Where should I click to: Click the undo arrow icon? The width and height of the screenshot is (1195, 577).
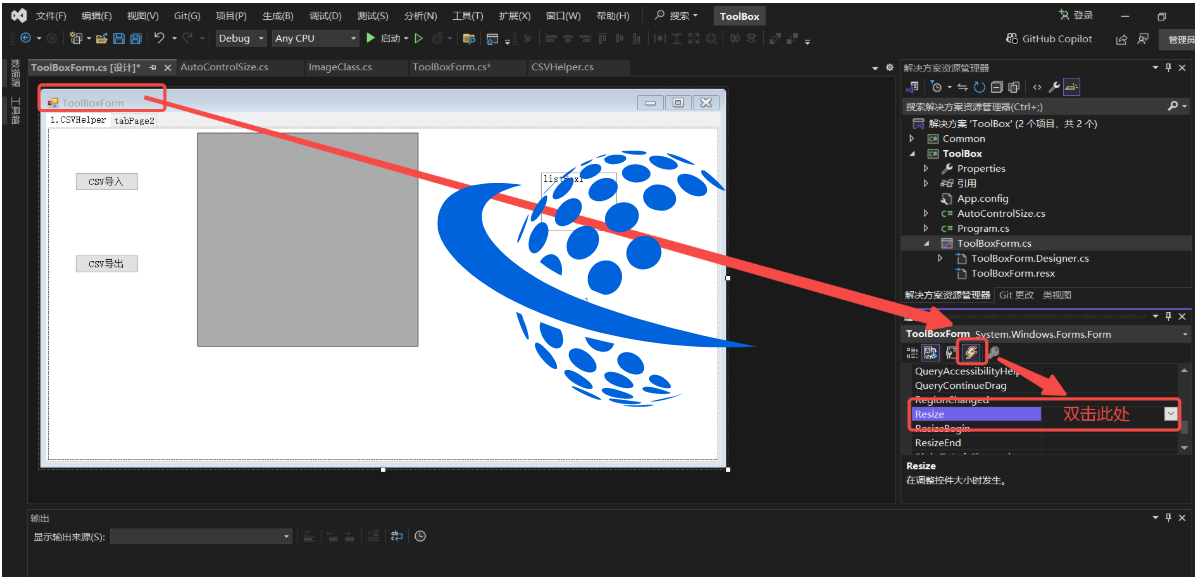pyautogui.click(x=159, y=37)
